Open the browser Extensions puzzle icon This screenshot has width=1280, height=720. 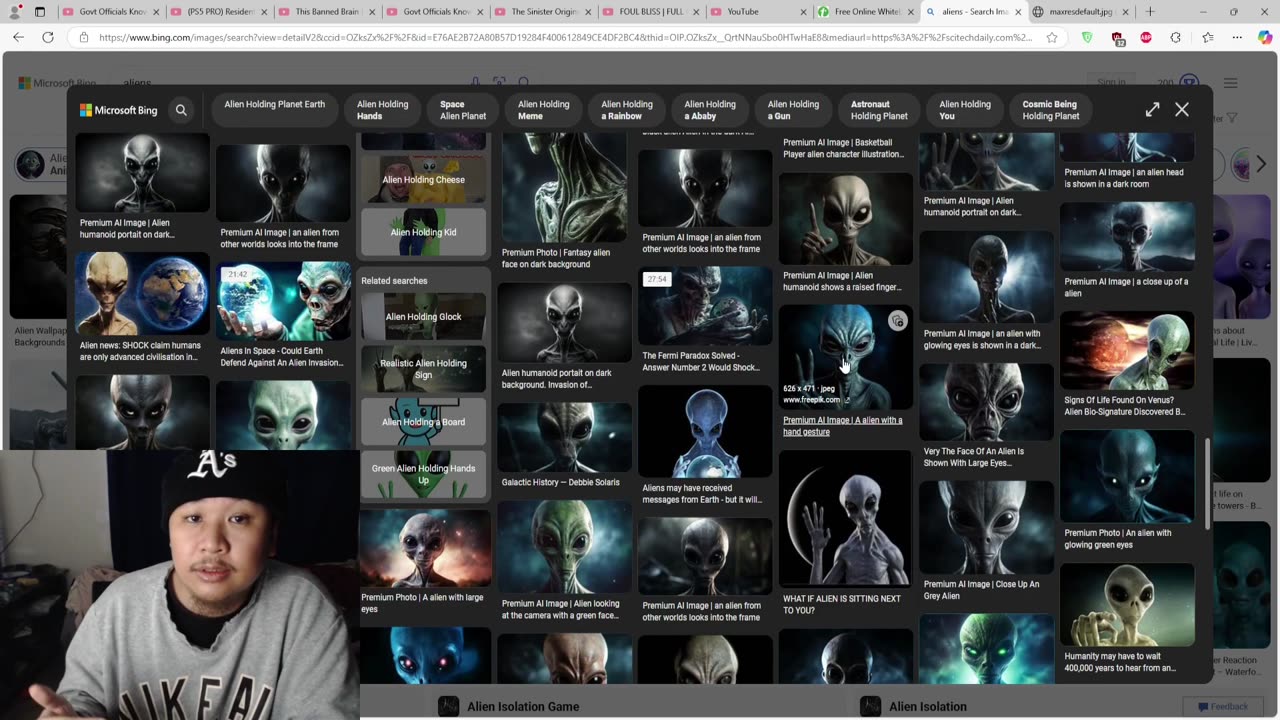[x=1175, y=37]
